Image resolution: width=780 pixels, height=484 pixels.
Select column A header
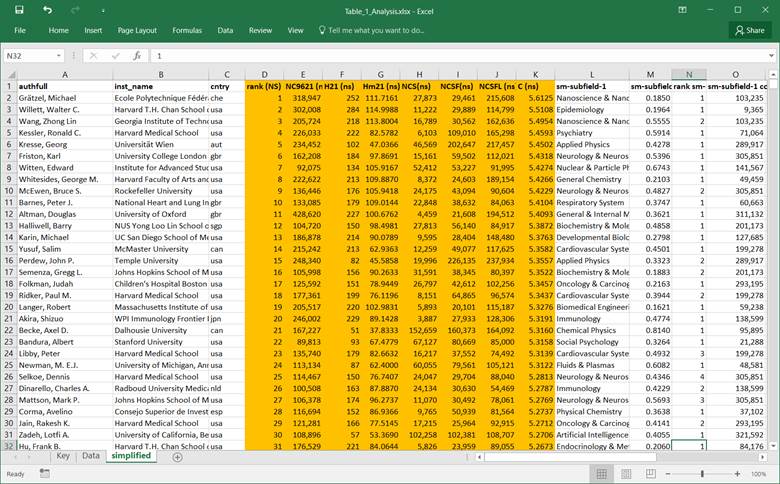coord(65,75)
